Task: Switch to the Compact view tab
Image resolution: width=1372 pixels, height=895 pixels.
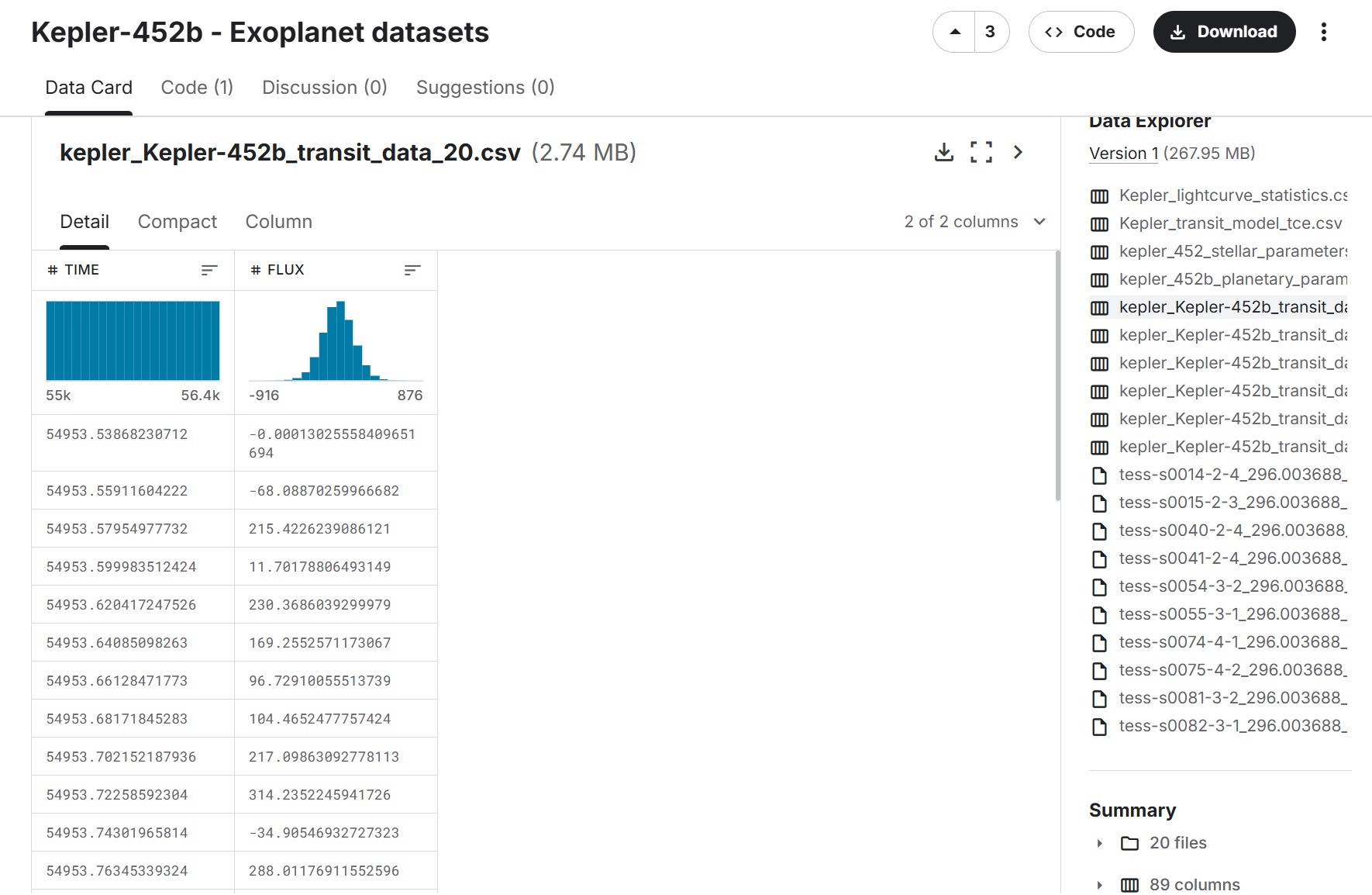Action: (x=177, y=222)
